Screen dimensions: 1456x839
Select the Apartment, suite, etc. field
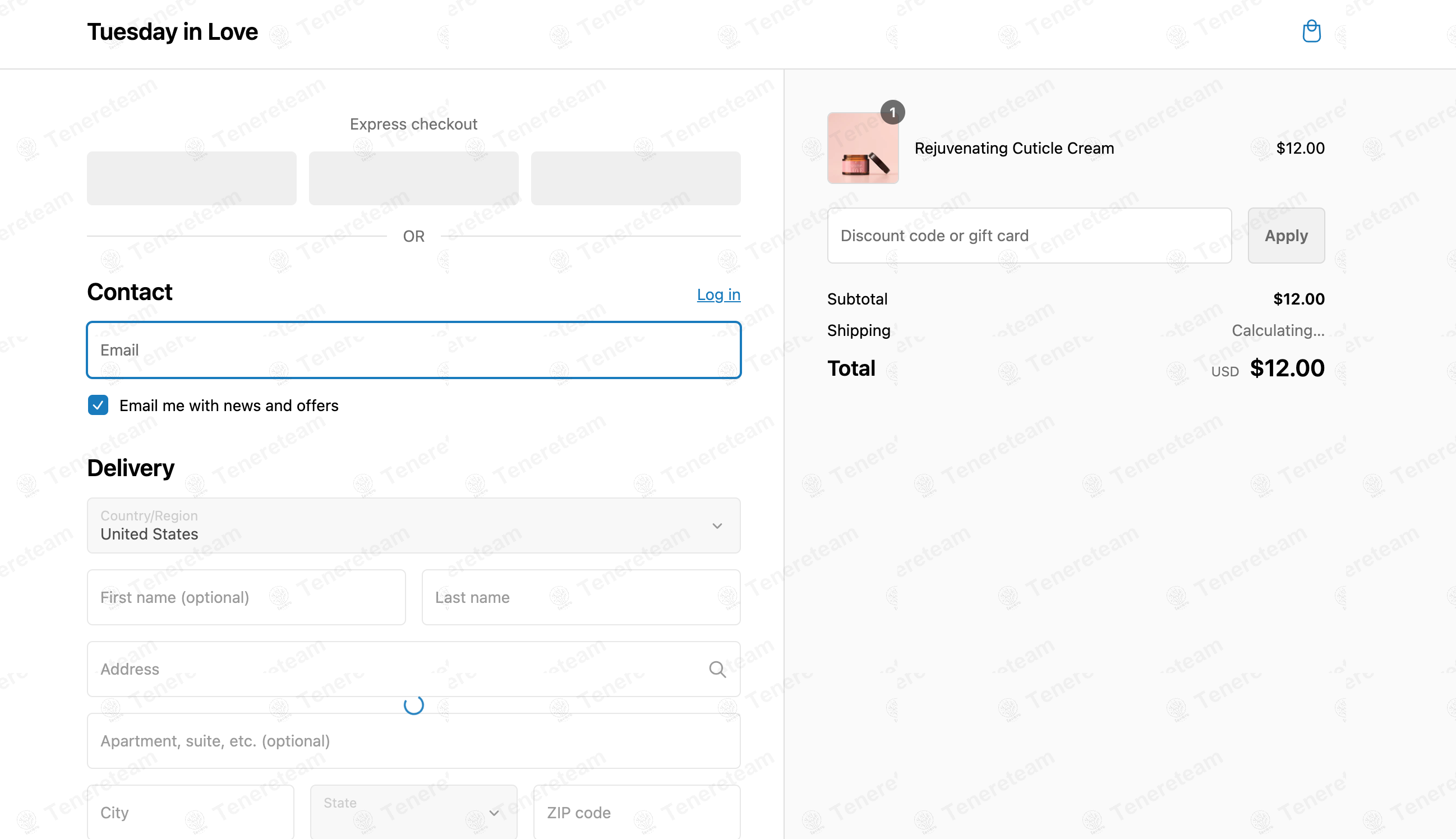(x=414, y=740)
